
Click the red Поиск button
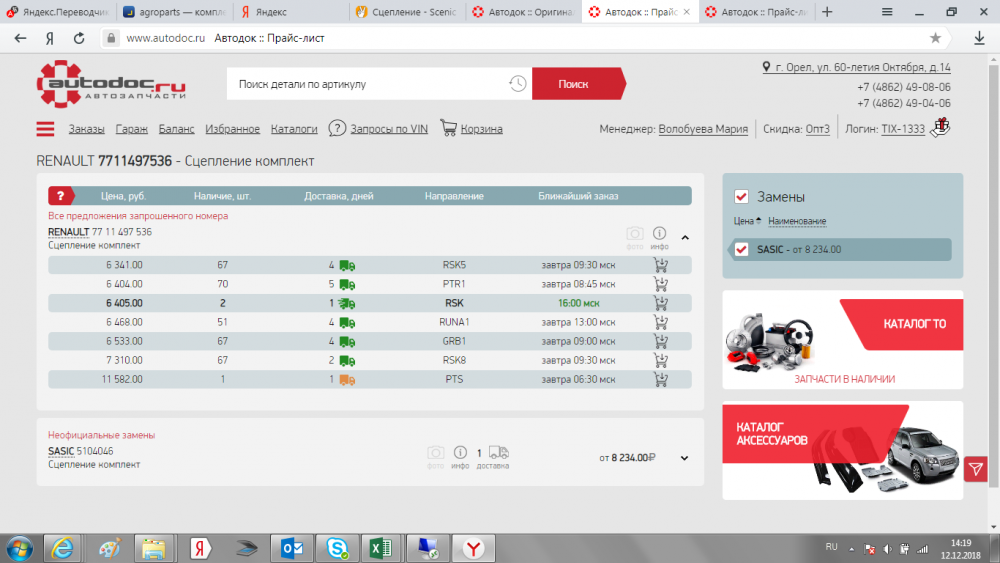tap(577, 84)
